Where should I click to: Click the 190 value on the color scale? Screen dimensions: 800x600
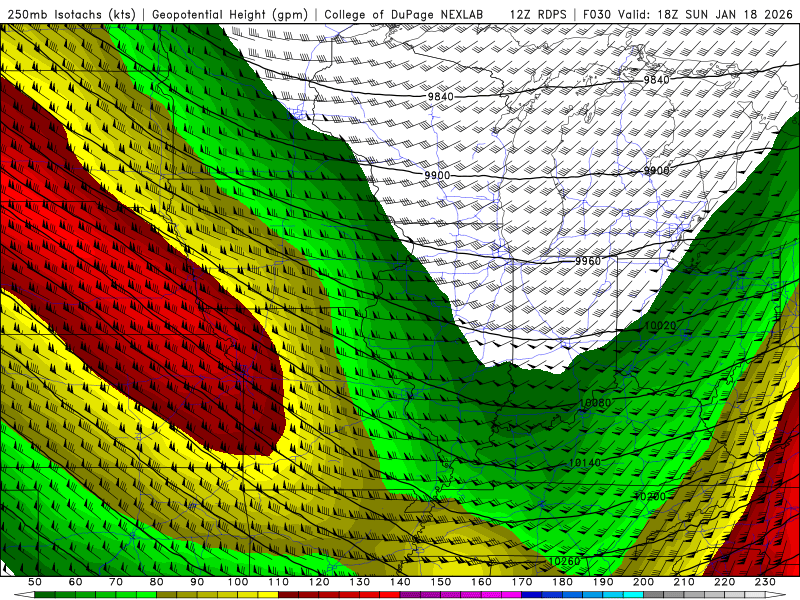603,582
